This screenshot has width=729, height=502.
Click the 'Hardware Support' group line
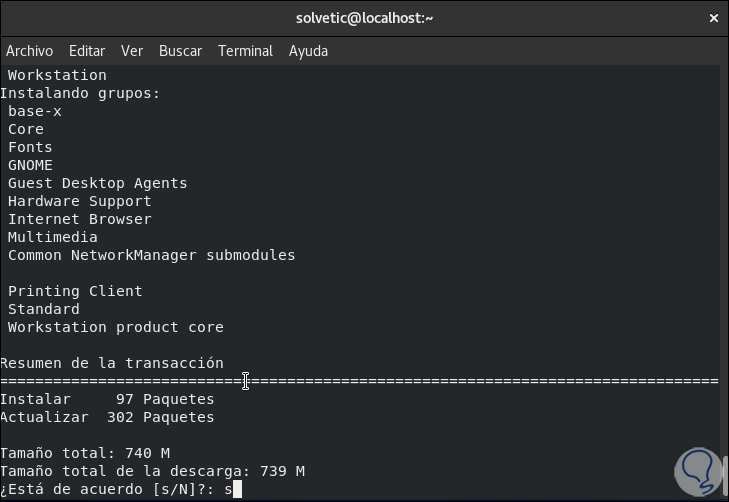tap(80, 201)
